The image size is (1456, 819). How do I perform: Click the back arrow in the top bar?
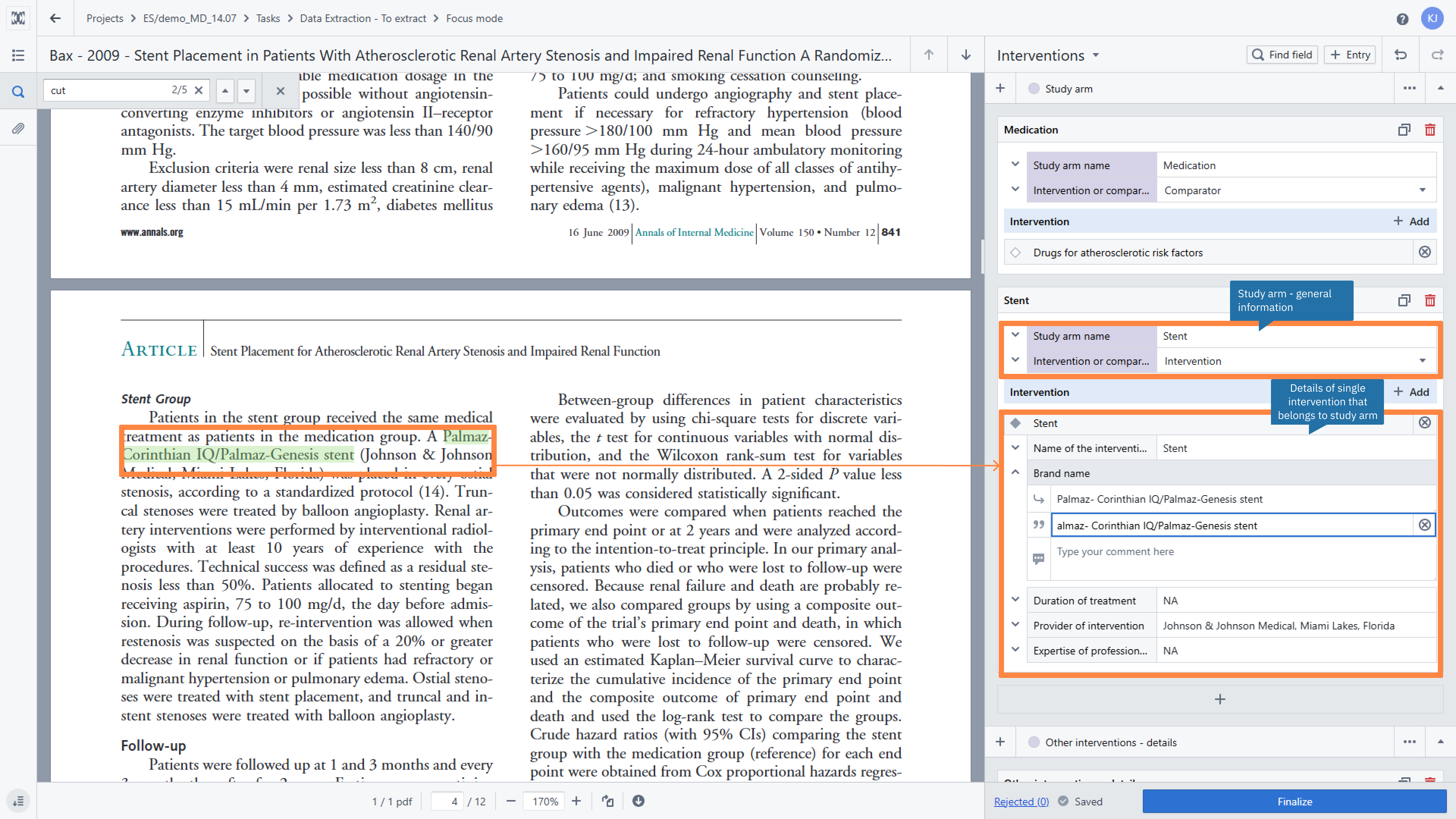click(x=55, y=18)
